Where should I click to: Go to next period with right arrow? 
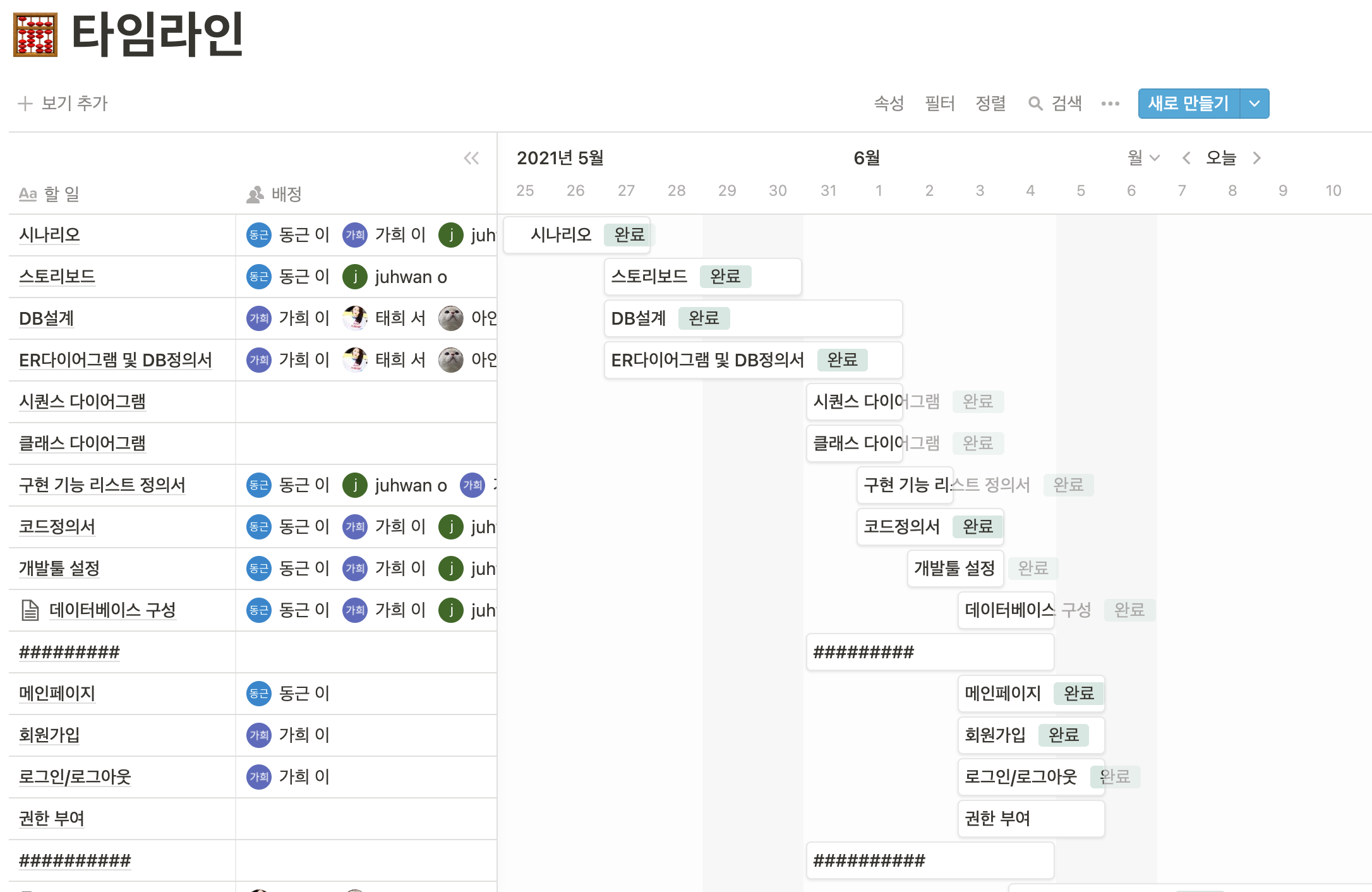1257,158
